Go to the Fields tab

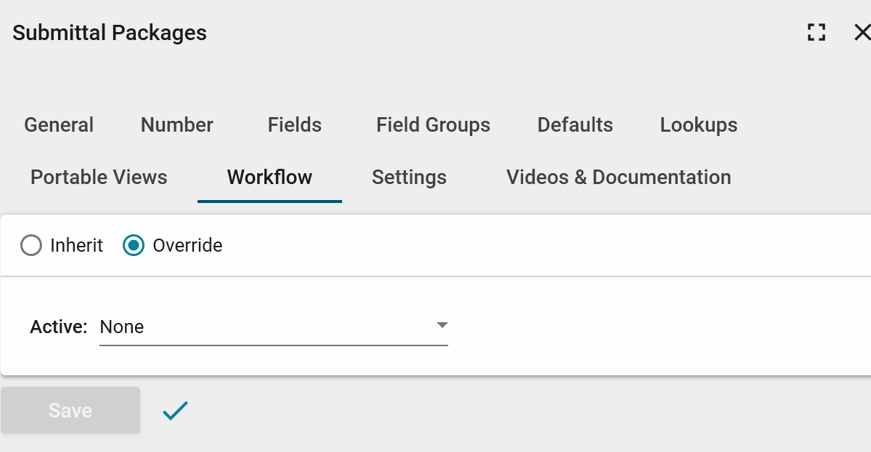[295, 125]
